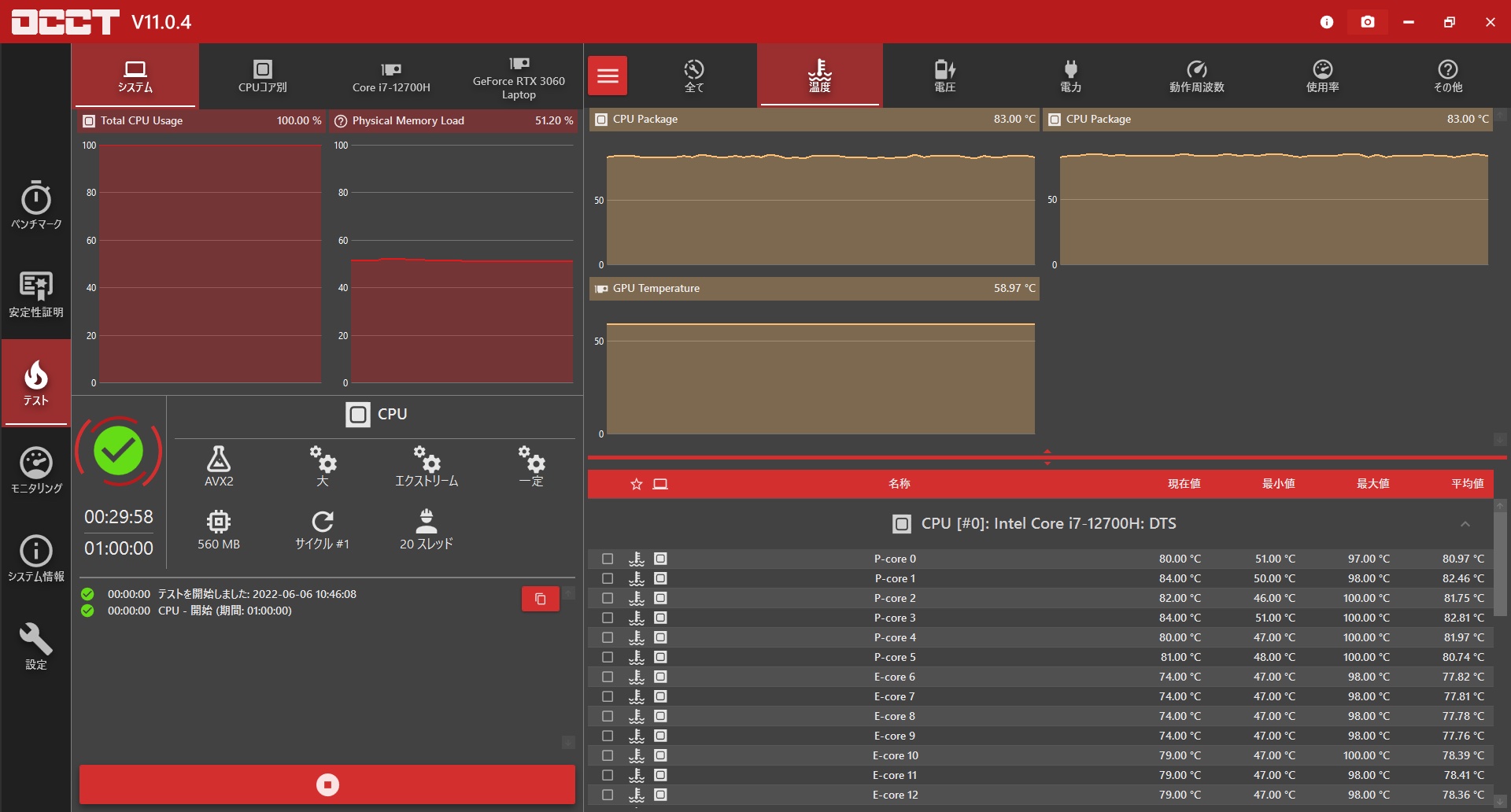The image size is (1511, 812).
Task: Open the その他 other sensors tab
Action: tap(1448, 76)
